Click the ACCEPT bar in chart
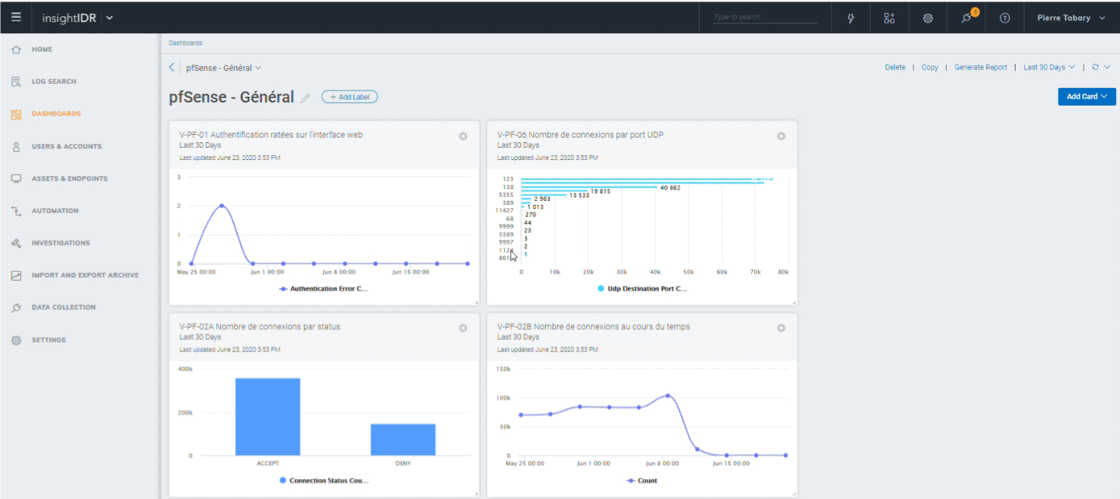 [267, 417]
